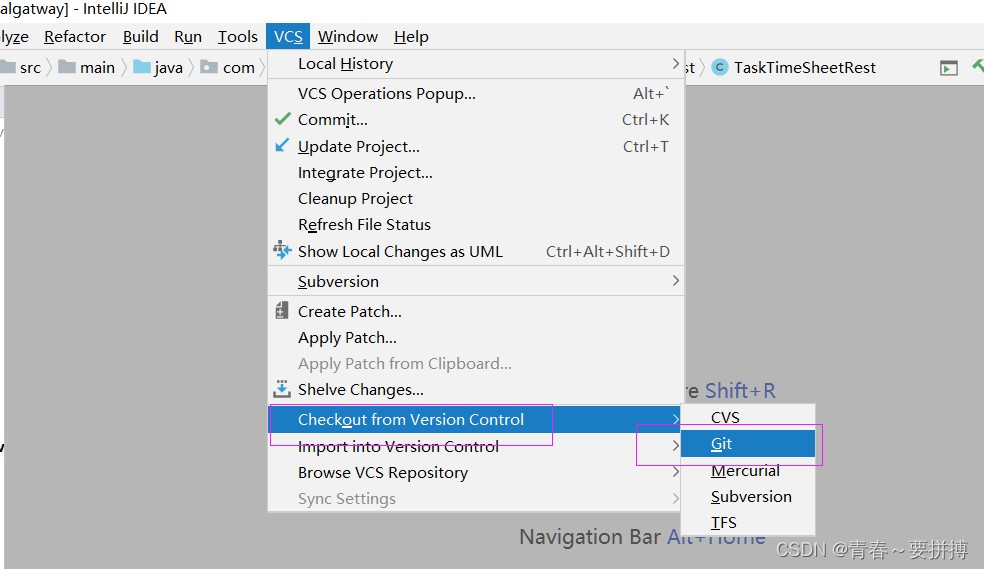Click the src folder icon in breadcrumbs

[x=9, y=68]
